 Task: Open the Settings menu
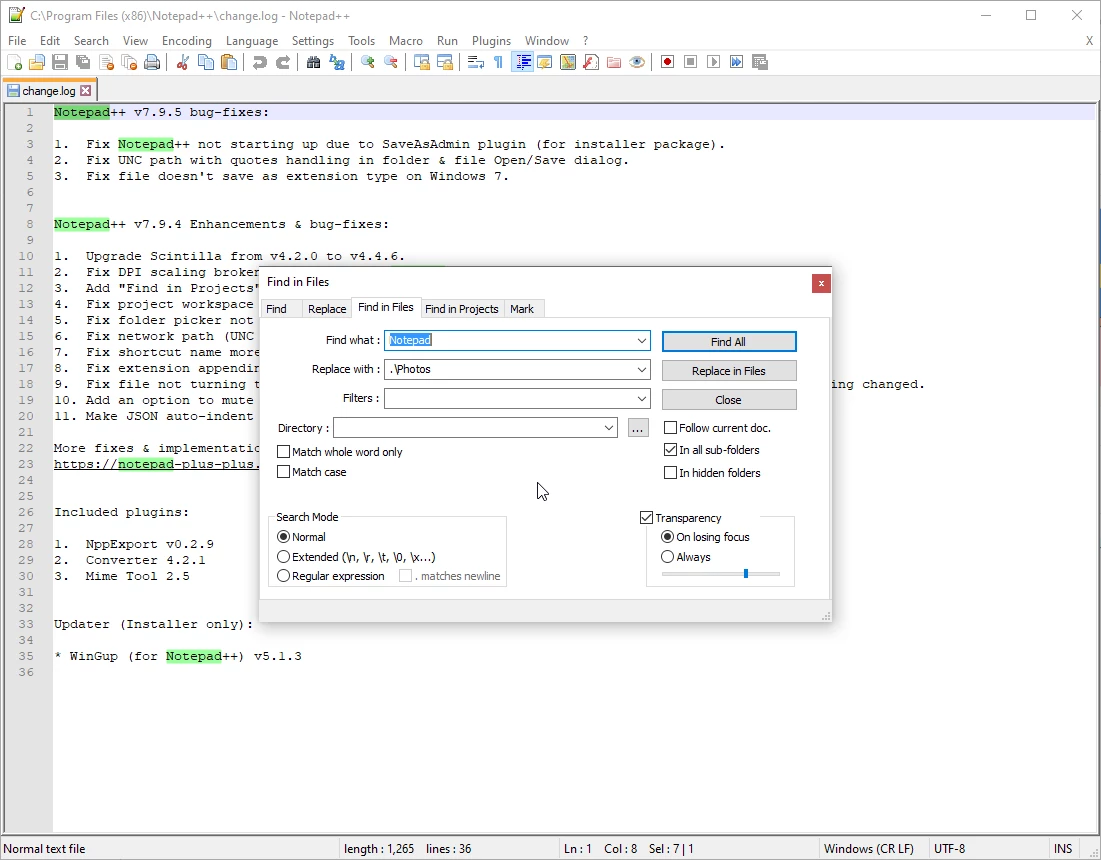312,41
